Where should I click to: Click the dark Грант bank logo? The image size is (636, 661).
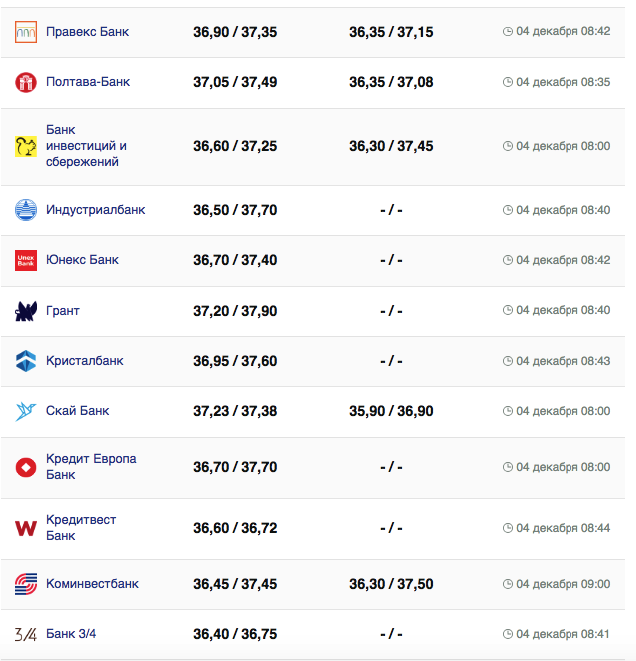pyautogui.click(x=26, y=311)
